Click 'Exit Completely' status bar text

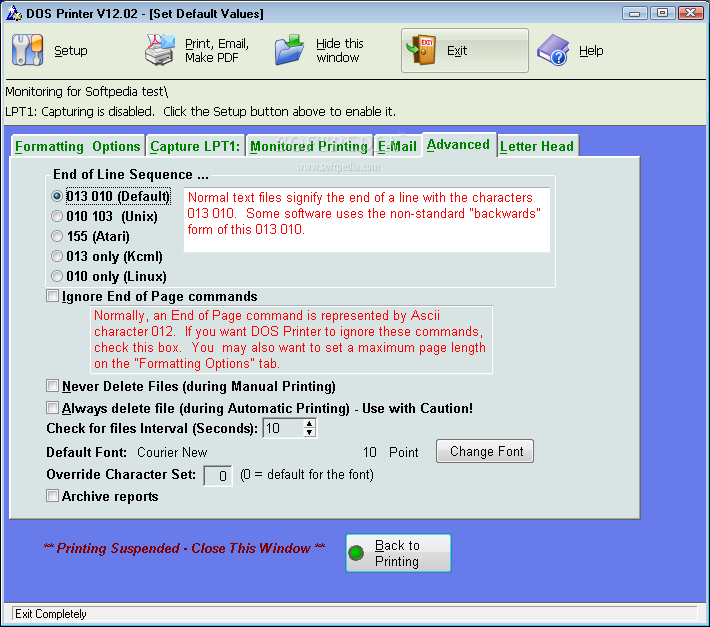pos(51,614)
